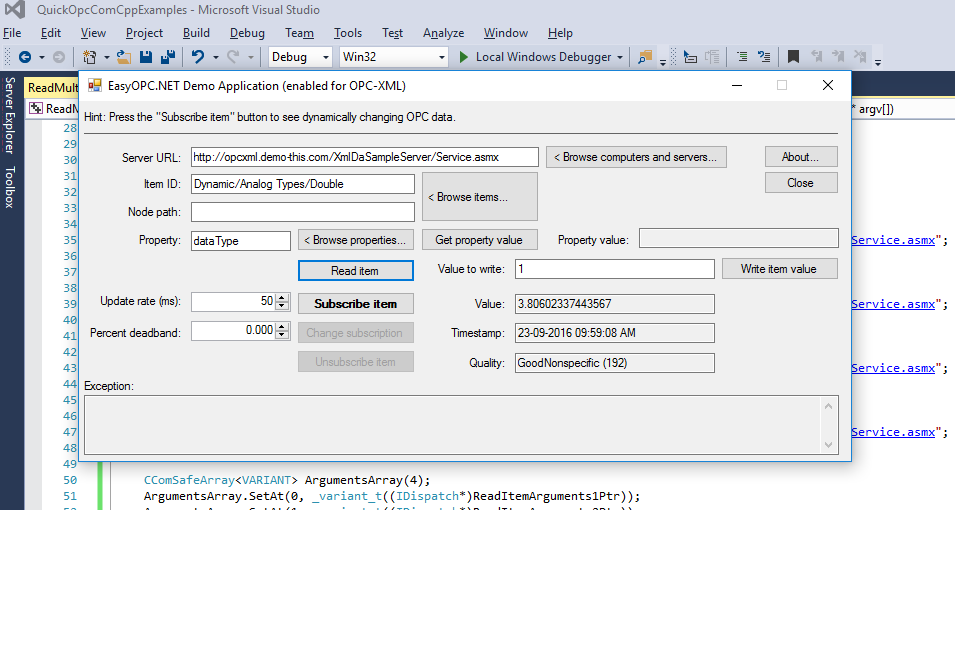Open the Navigate Backward history dropdown arrow
The image size is (955, 664).
coord(41,58)
